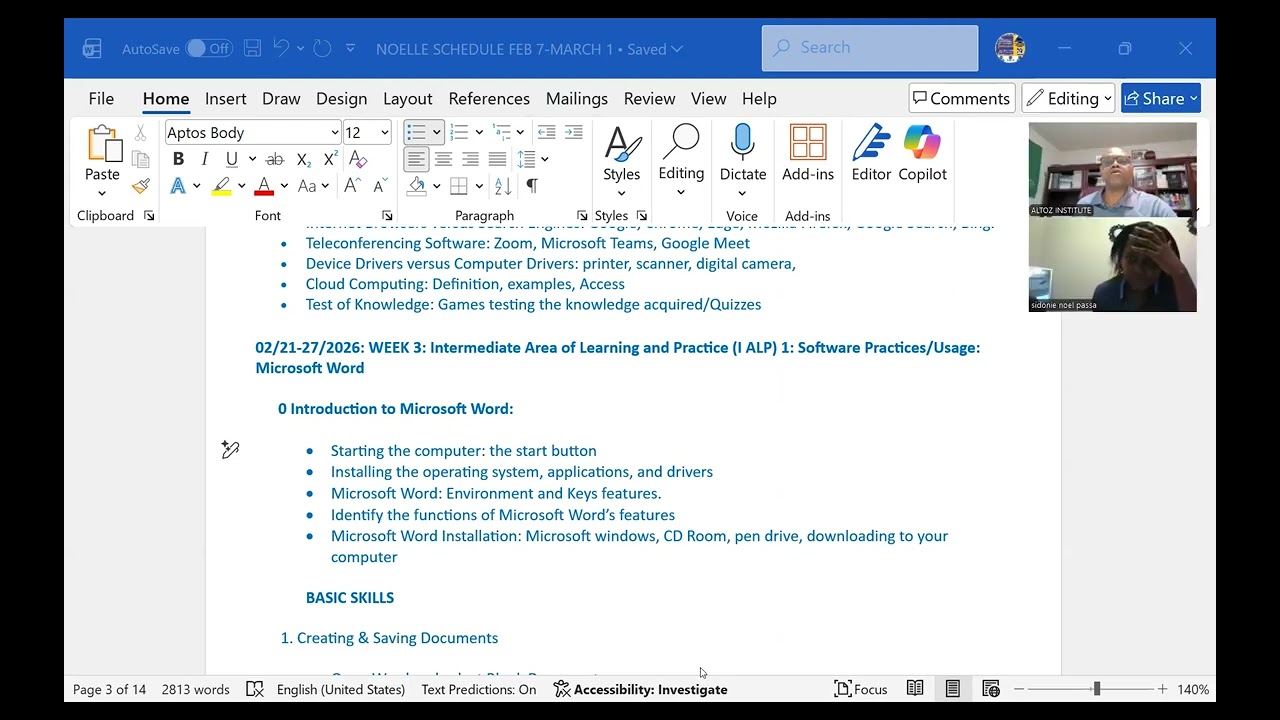Click Text Predictions: On status
Image resolution: width=1280 pixels, height=720 pixels.
click(x=478, y=689)
